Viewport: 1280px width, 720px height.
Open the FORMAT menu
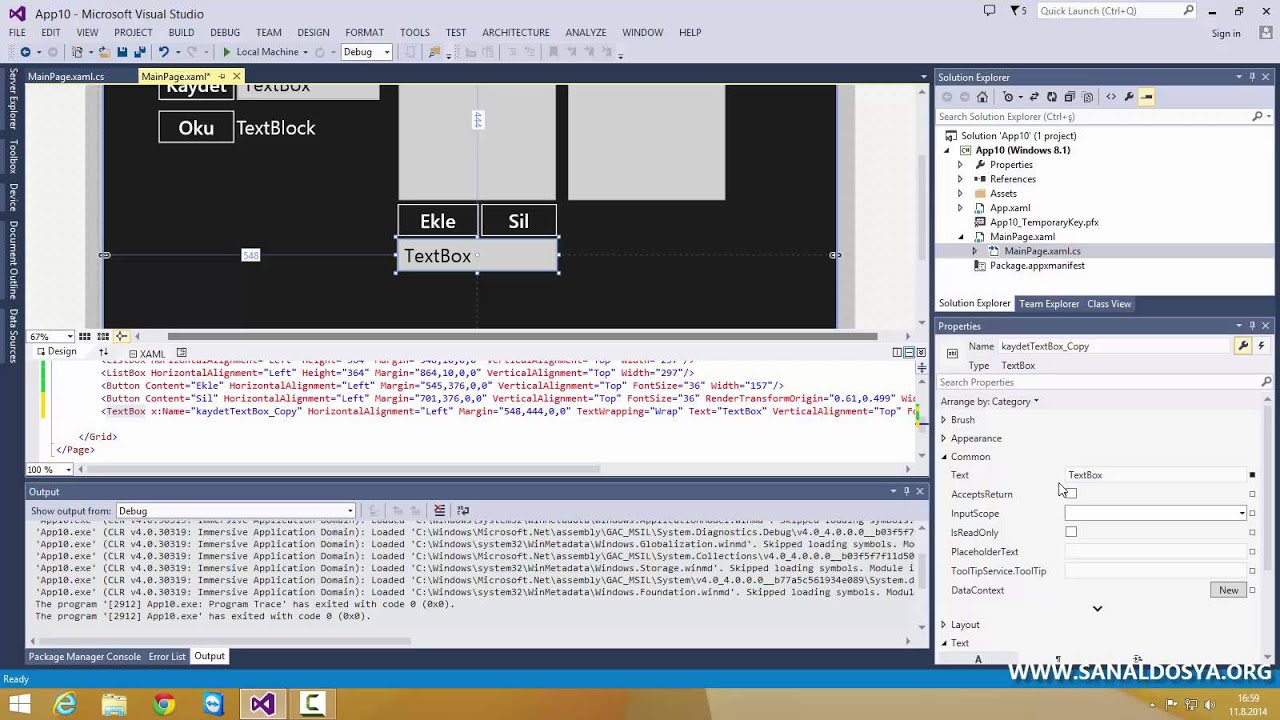pyautogui.click(x=364, y=33)
